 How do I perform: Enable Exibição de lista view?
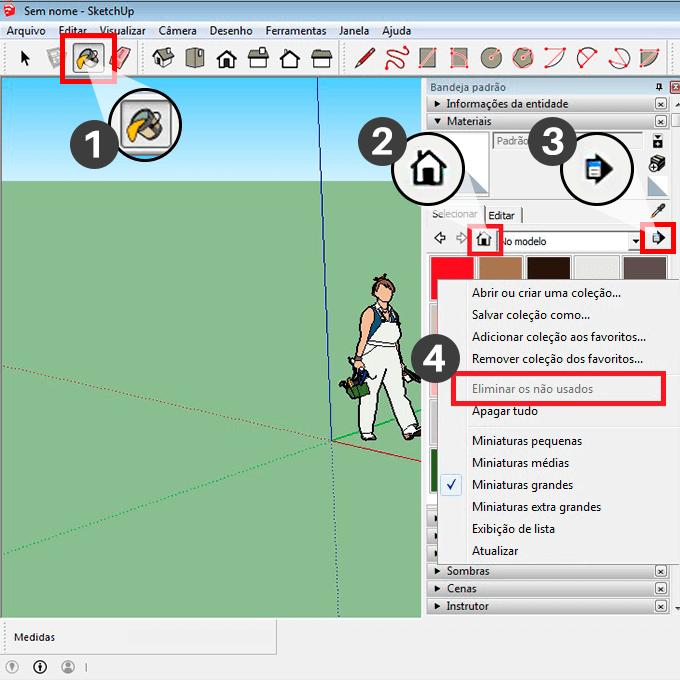point(513,529)
